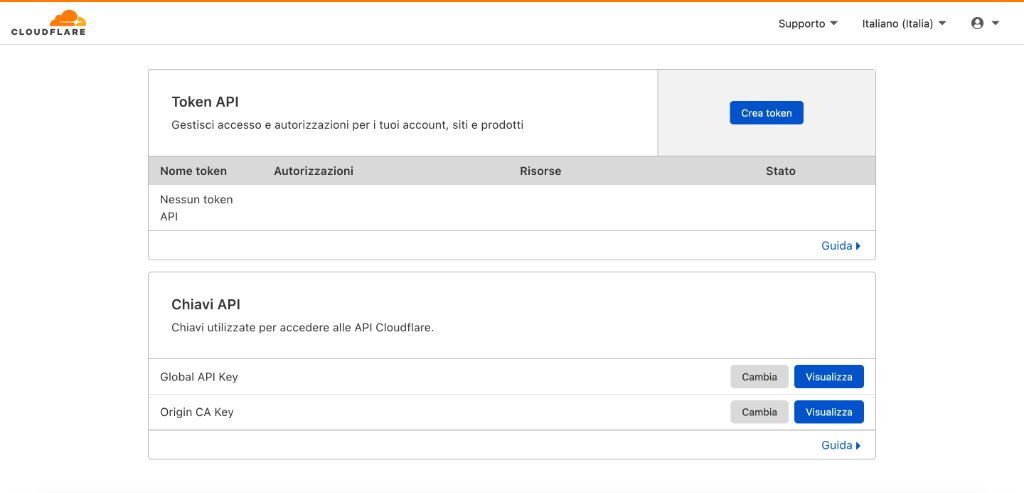
Task: Open the user account profile icon
Action: click(977, 24)
